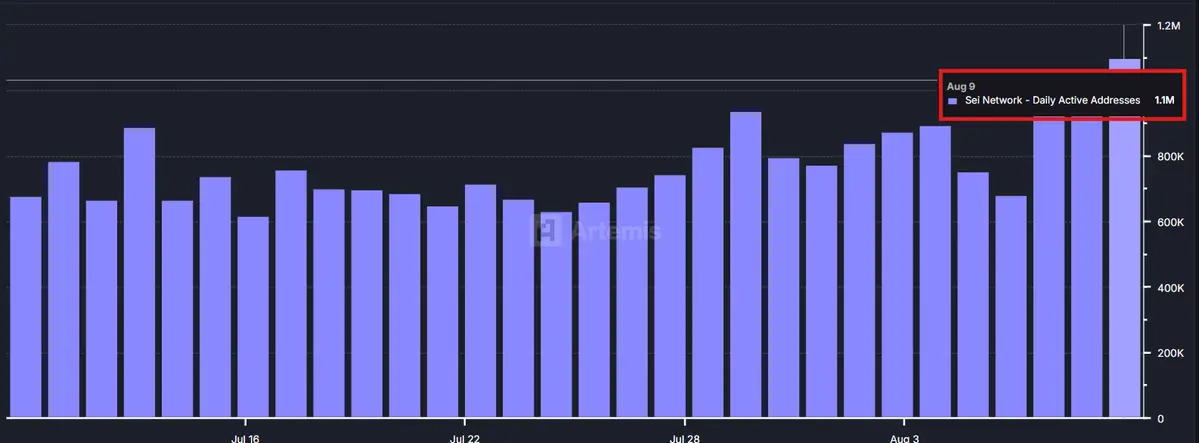The height and width of the screenshot is (443, 1199).
Task: Click the '400K' y-axis label
Action: pyautogui.click(x=1171, y=288)
